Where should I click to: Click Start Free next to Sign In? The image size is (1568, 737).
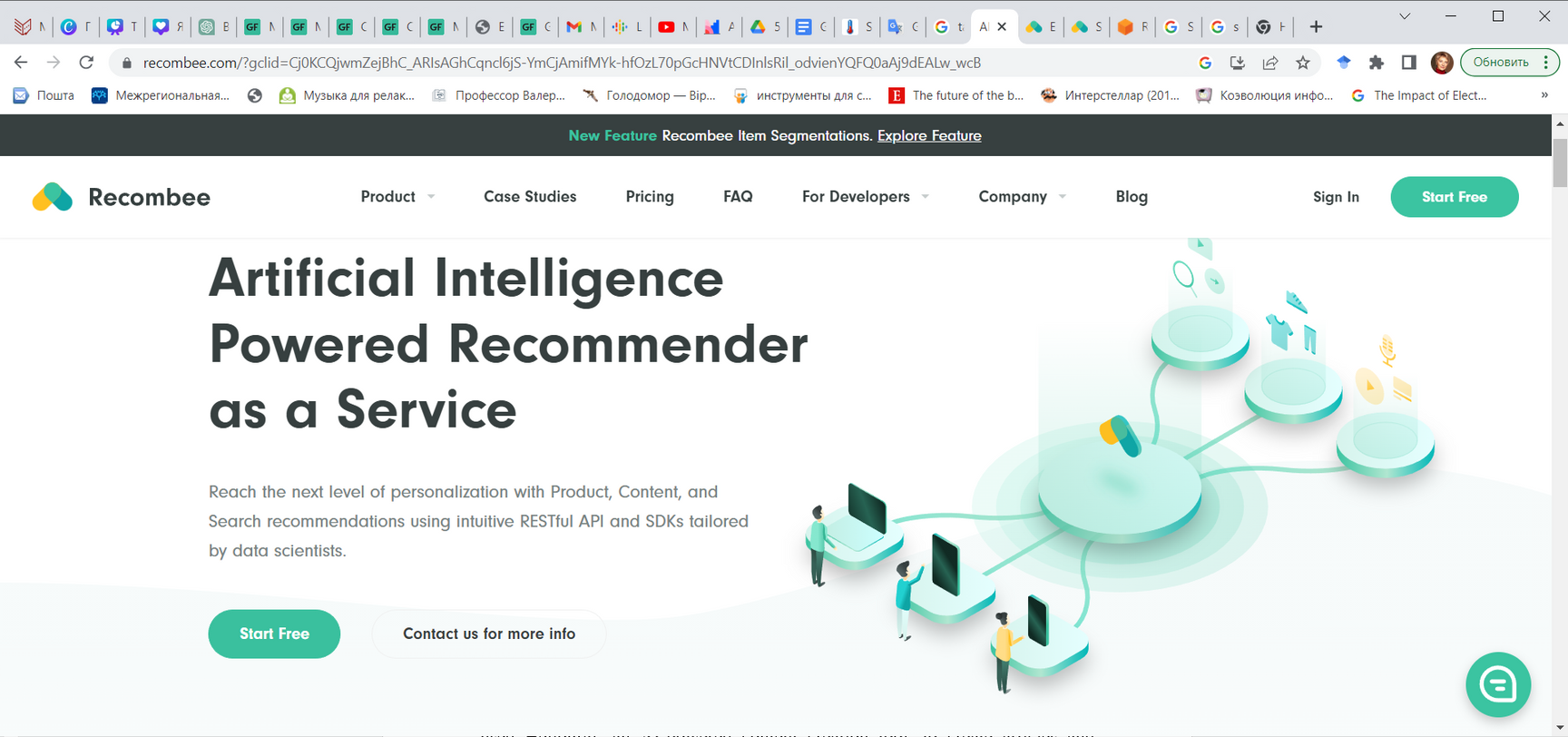tap(1455, 197)
